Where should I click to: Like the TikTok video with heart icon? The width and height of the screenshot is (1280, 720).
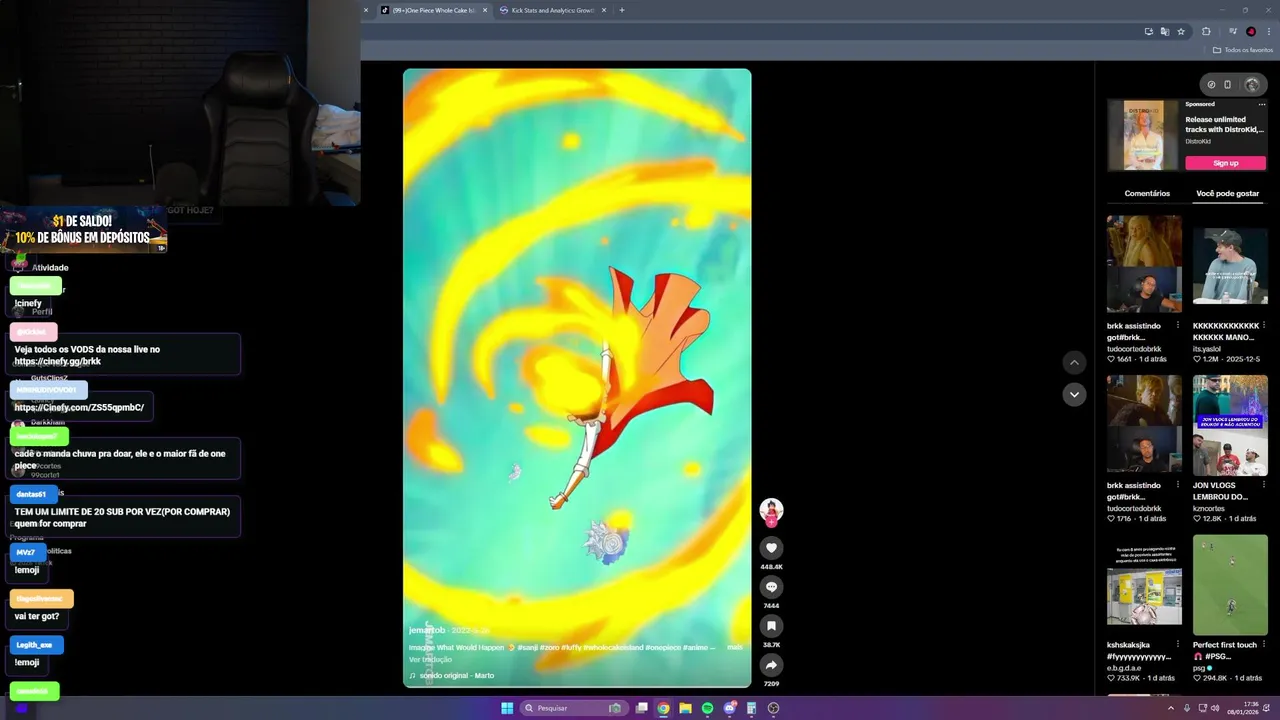[x=771, y=548]
